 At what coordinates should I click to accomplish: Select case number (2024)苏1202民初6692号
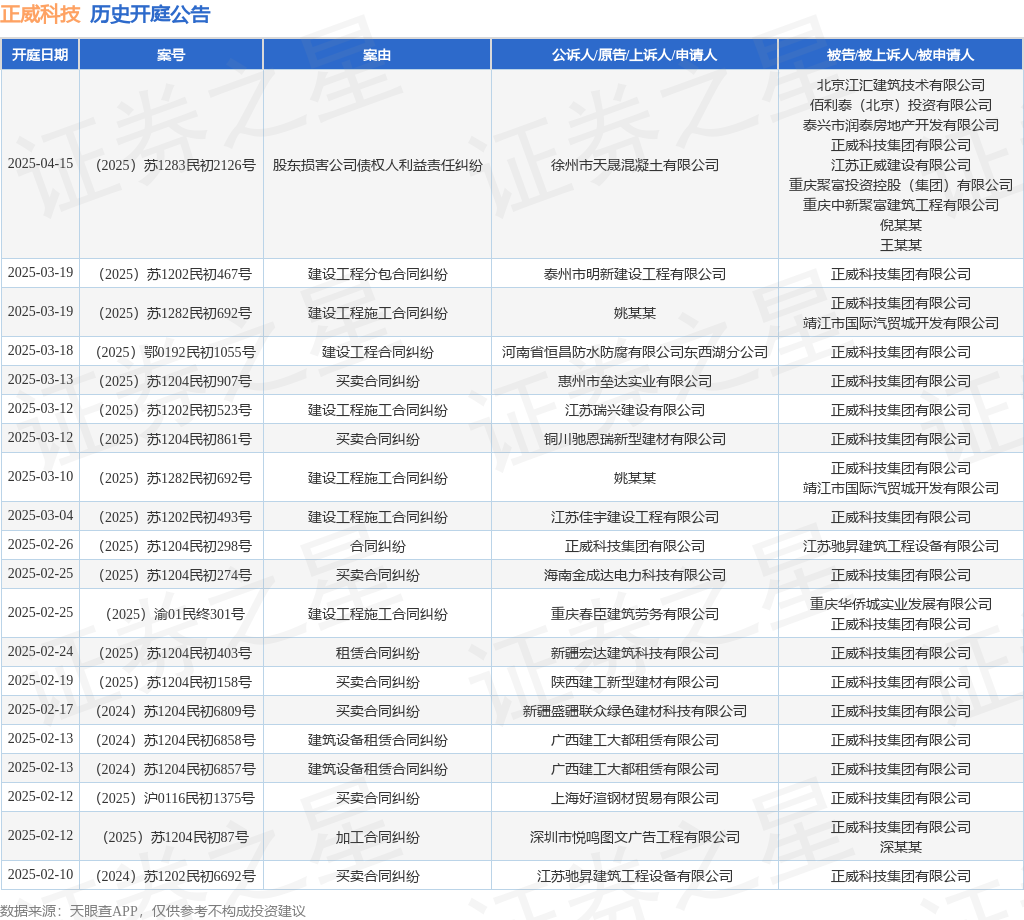pos(176,876)
